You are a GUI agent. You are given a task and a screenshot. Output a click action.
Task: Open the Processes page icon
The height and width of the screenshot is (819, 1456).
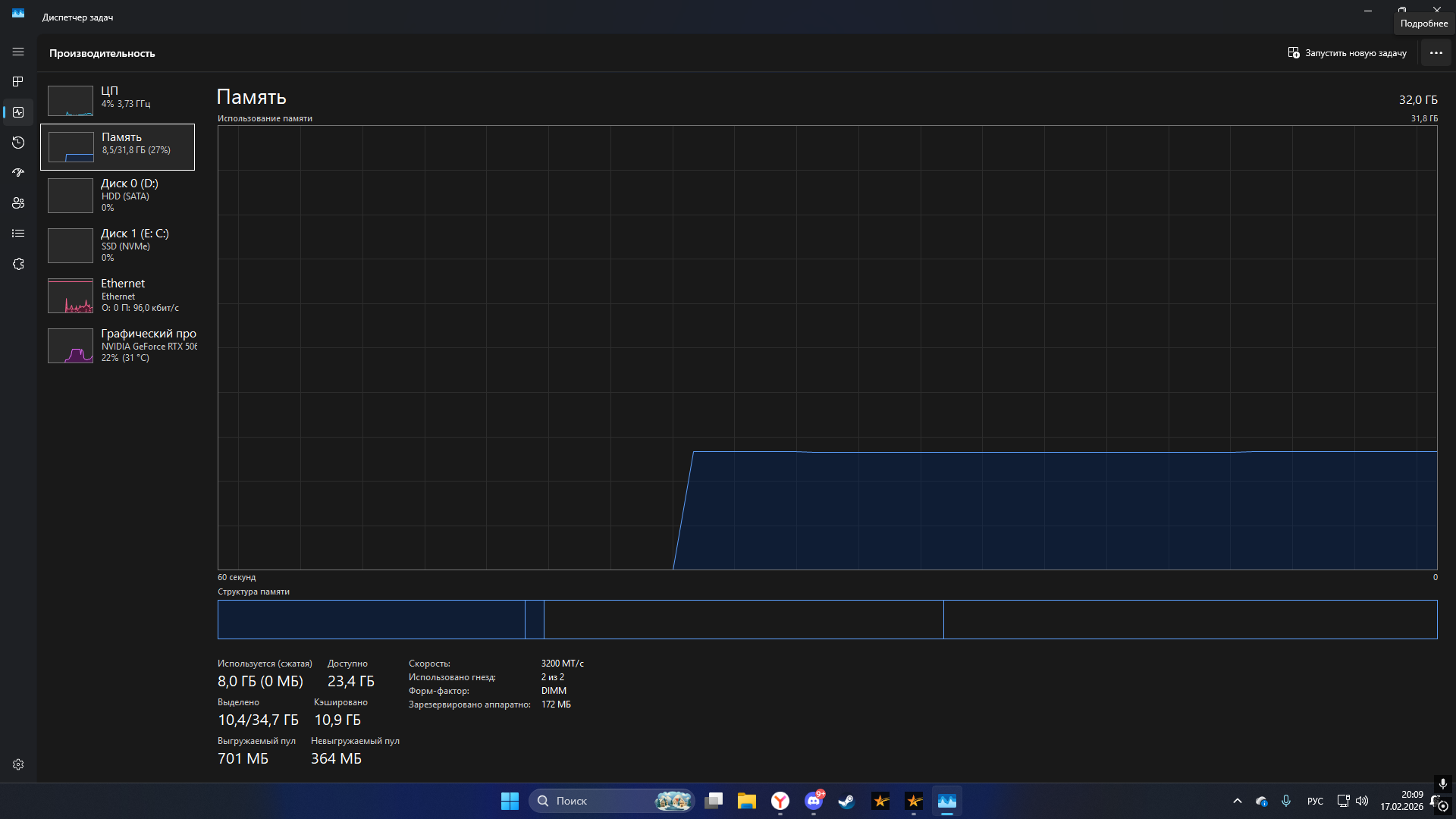18,81
